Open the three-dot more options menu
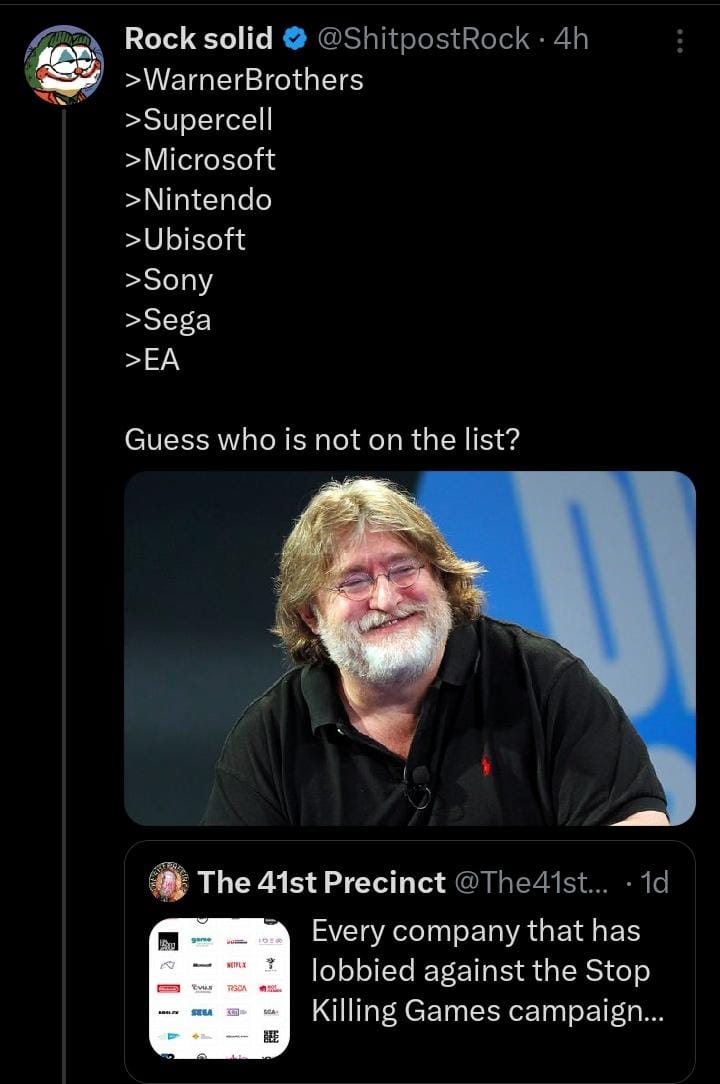The width and height of the screenshot is (720, 1084). coord(680,41)
